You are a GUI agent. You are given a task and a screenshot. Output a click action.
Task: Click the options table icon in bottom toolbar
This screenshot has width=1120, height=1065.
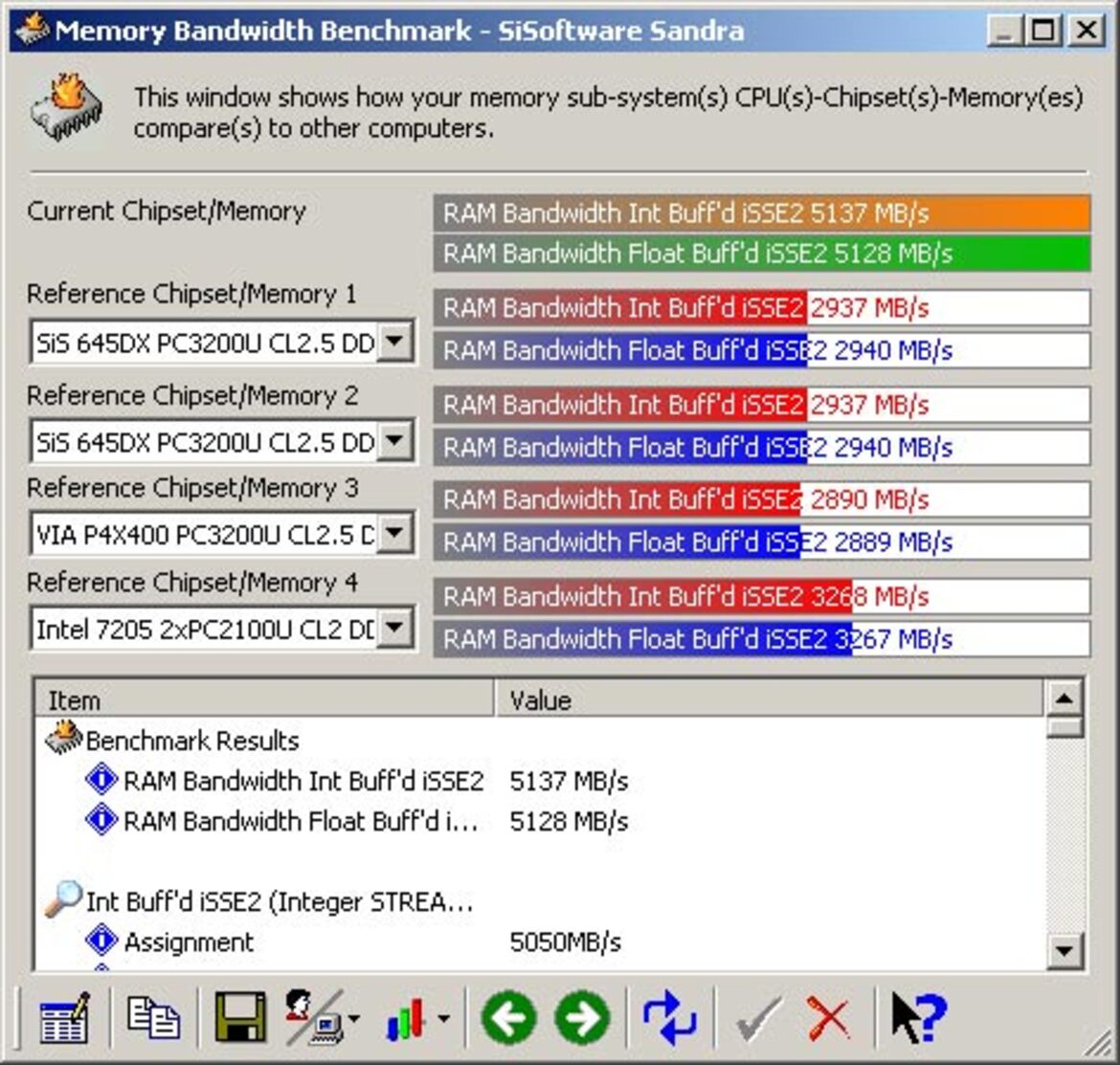pos(64,1017)
